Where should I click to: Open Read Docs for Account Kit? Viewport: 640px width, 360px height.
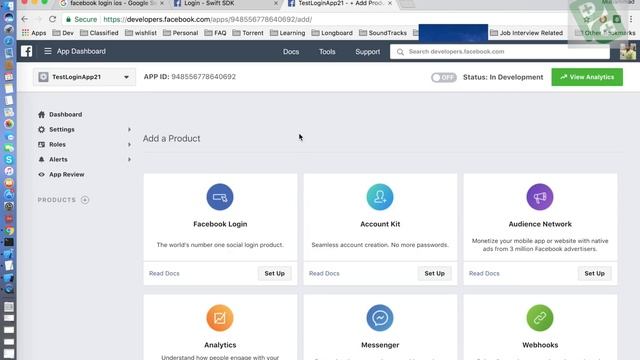pos(324,273)
